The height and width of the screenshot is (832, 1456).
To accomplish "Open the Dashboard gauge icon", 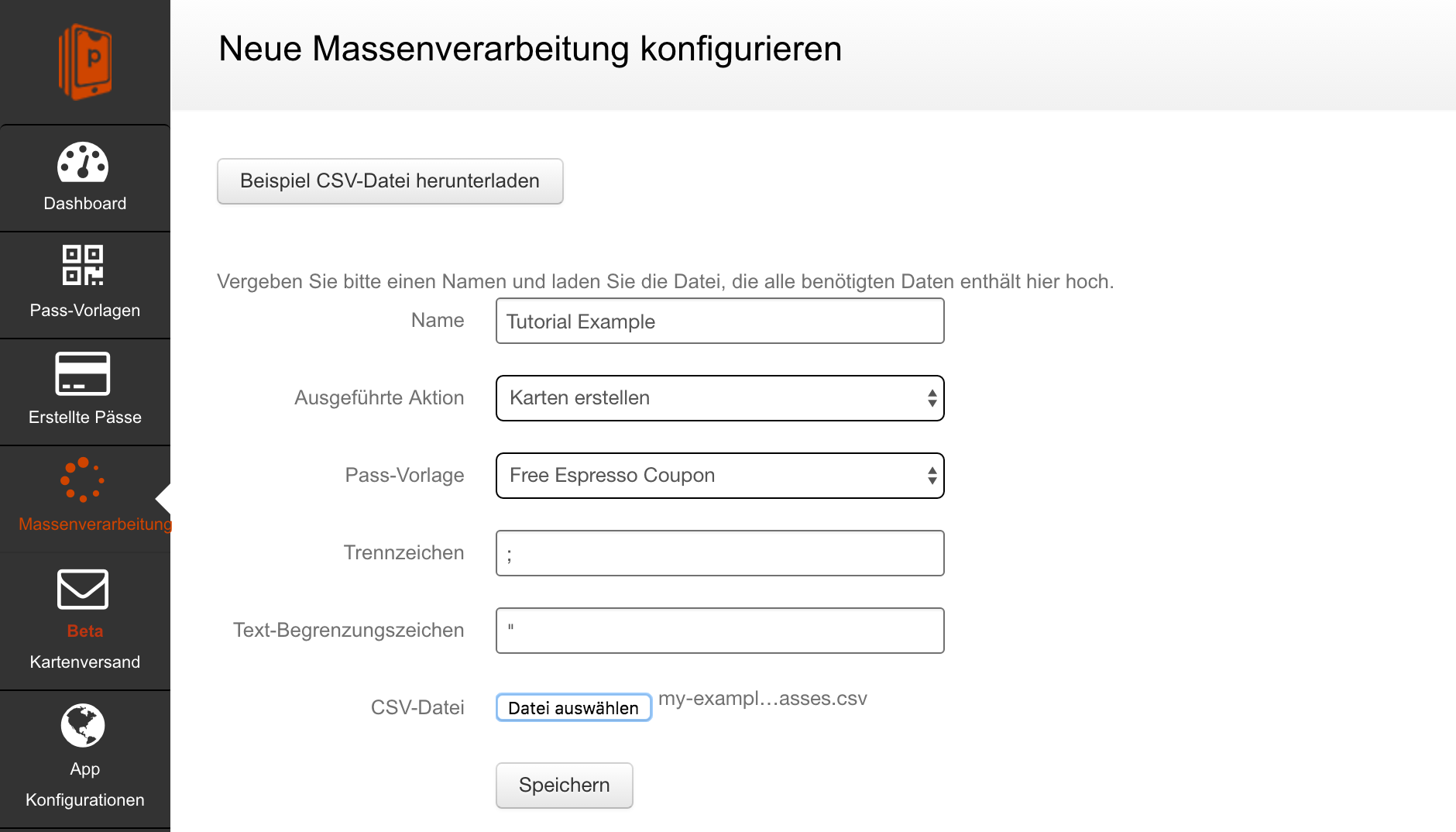I will (x=83, y=162).
